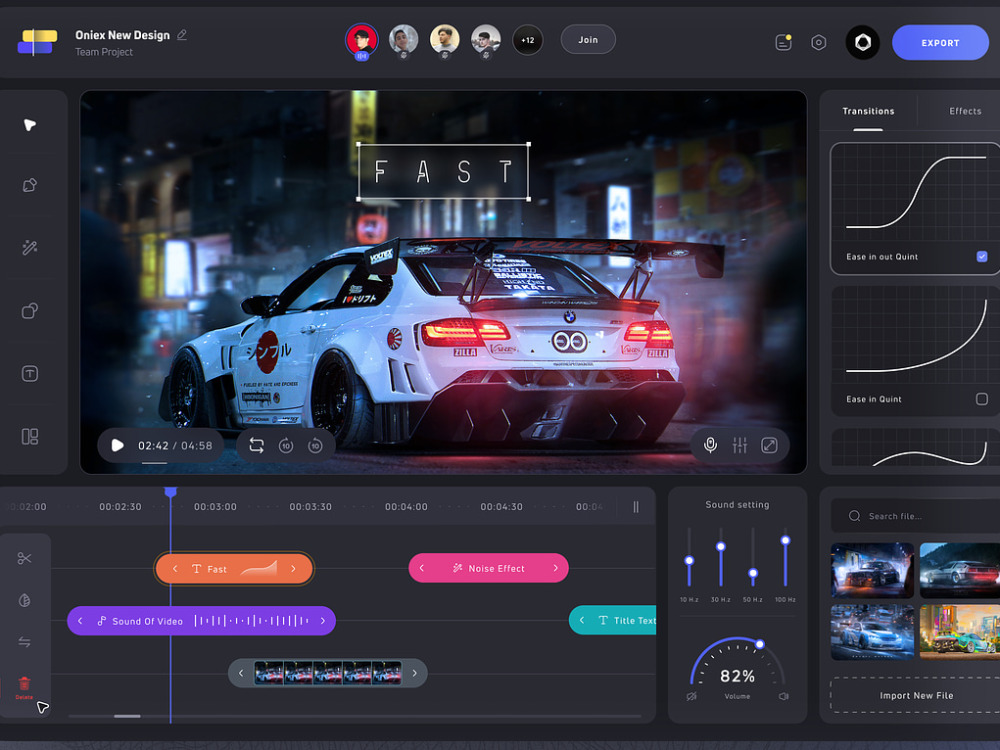
Task: Click the Search file input field
Action: pyautogui.click(x=916, y=516)
